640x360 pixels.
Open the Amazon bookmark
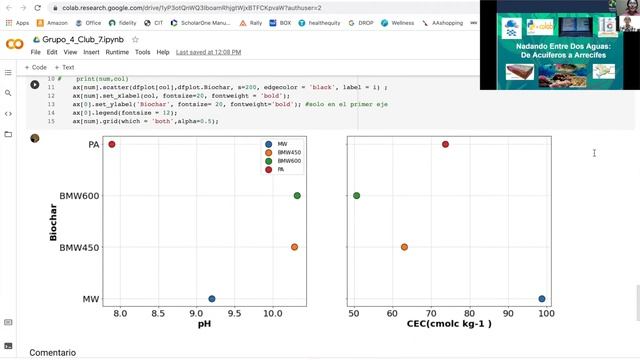[x=52, y=23]
